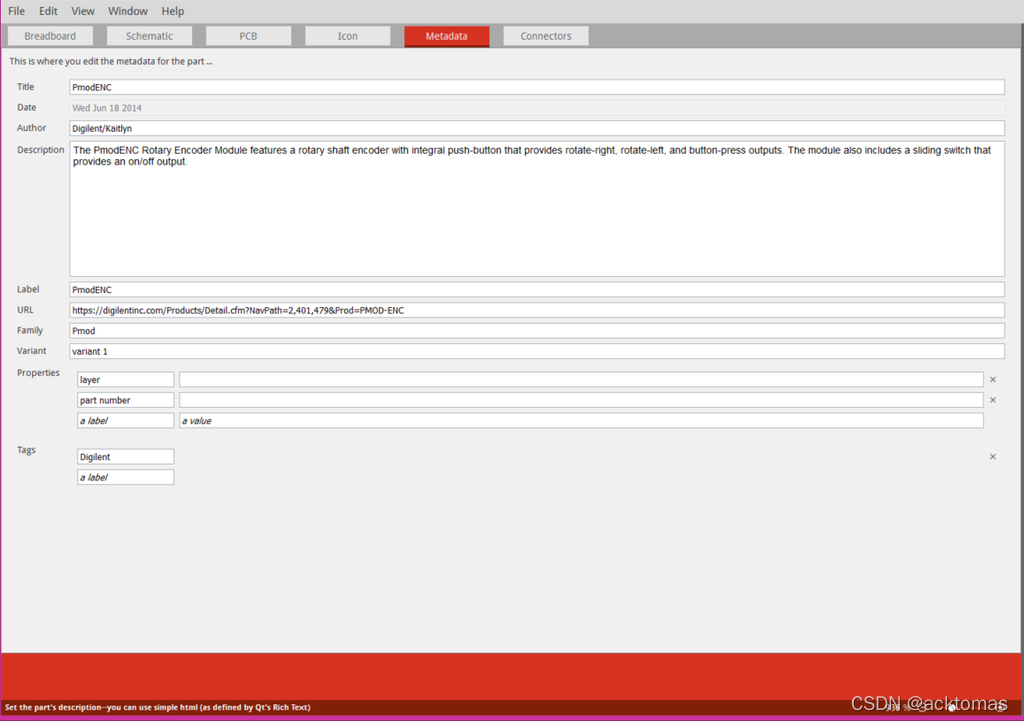
Task: Click the Title field containing PmodENC
Action: click(x=537, y=87)
